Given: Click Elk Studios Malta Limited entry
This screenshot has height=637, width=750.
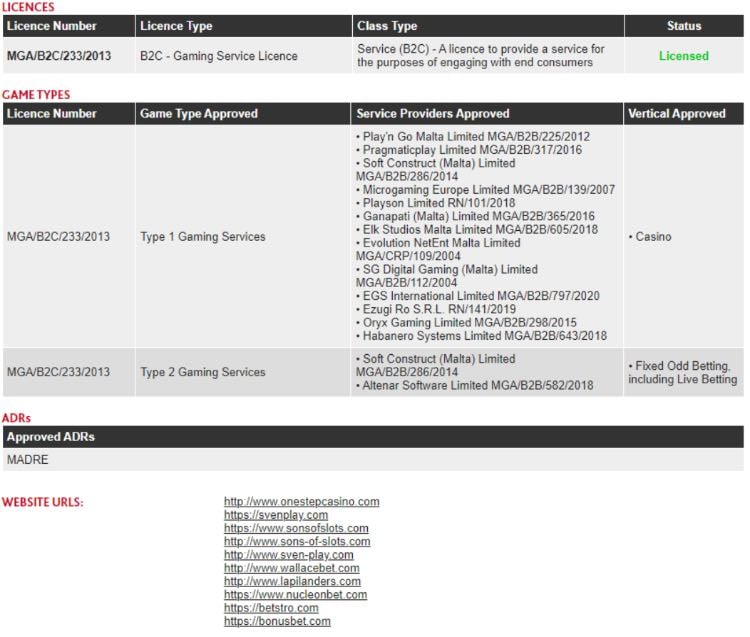Looking at the screenshot, I should [477, 230].
